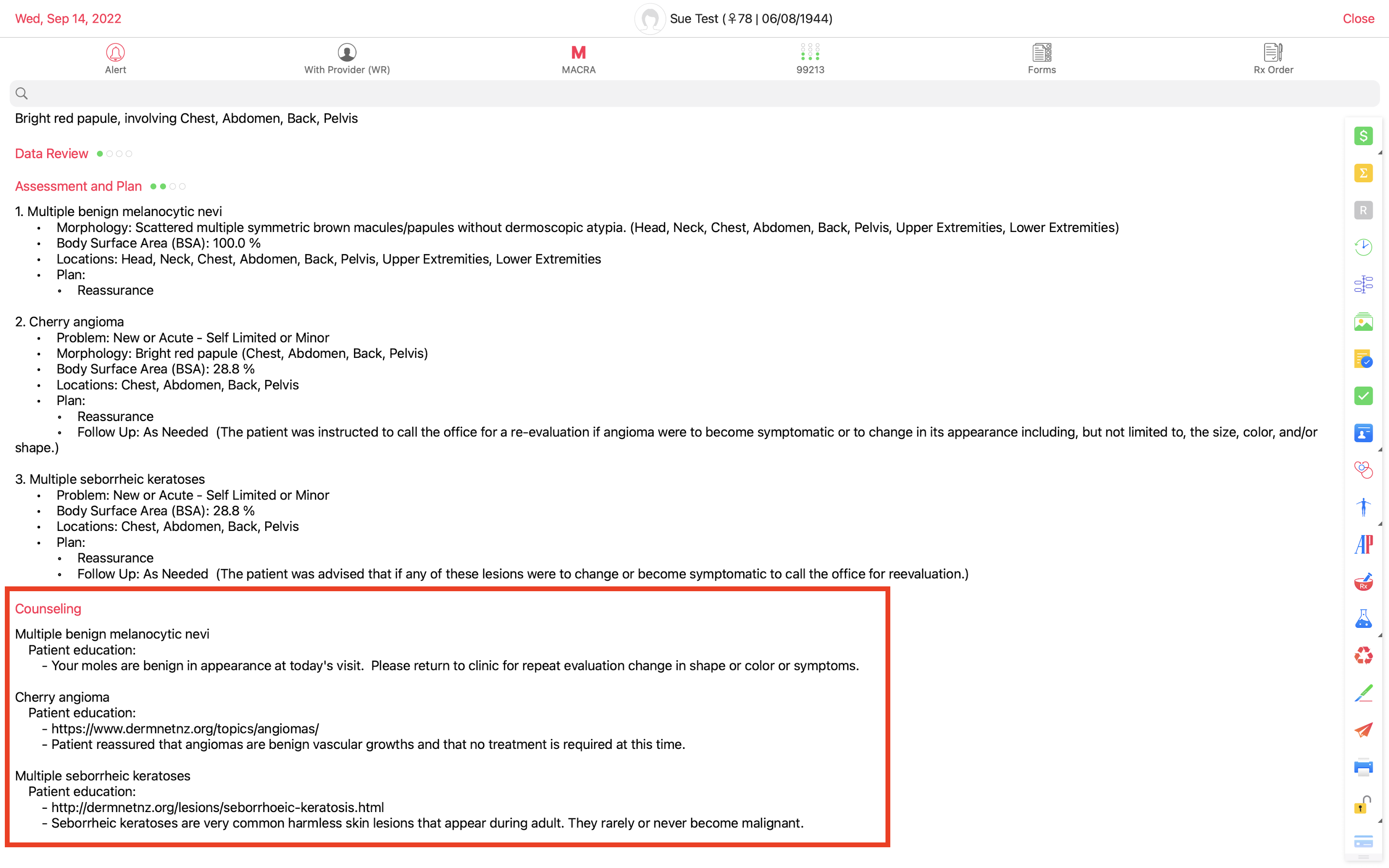The image size is (1389, 868).
Task: Open the Assessment and Plan header
Action: click(x=78, y=186)
